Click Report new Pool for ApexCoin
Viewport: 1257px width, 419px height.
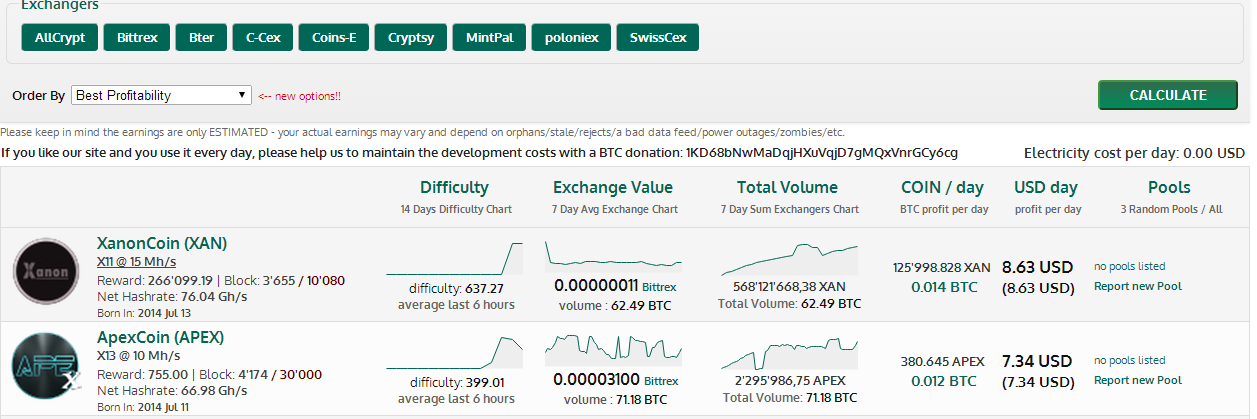[x=1138, y=380]
